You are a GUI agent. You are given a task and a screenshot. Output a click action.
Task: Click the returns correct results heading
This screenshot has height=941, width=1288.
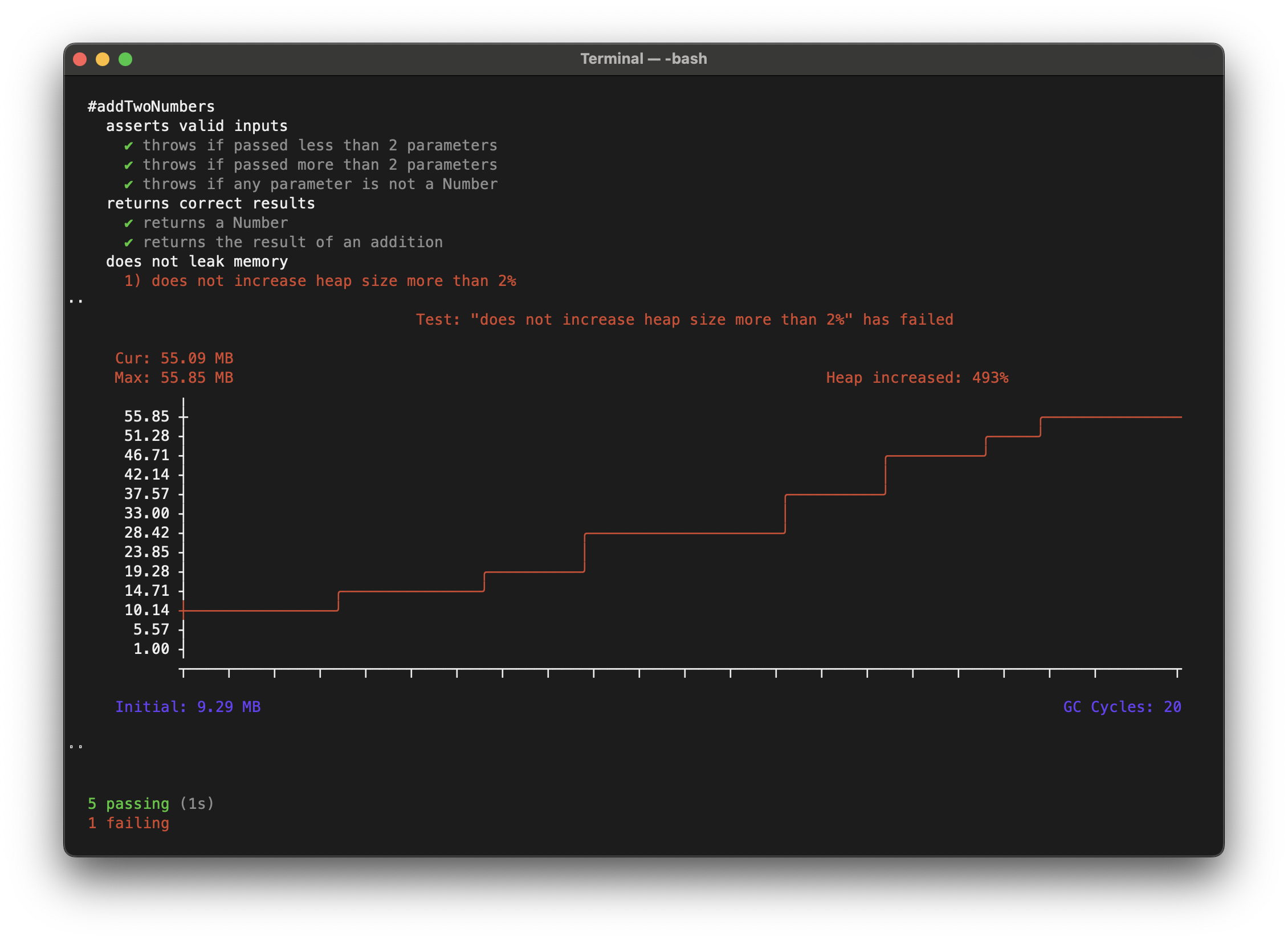[210, 203]
